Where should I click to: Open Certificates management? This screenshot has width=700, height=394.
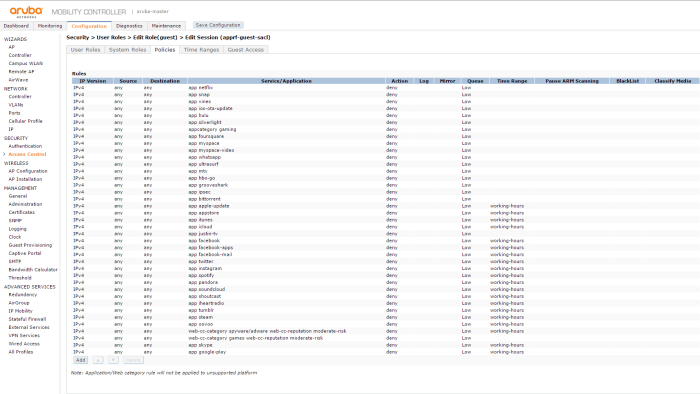click(x=21, y=212)
